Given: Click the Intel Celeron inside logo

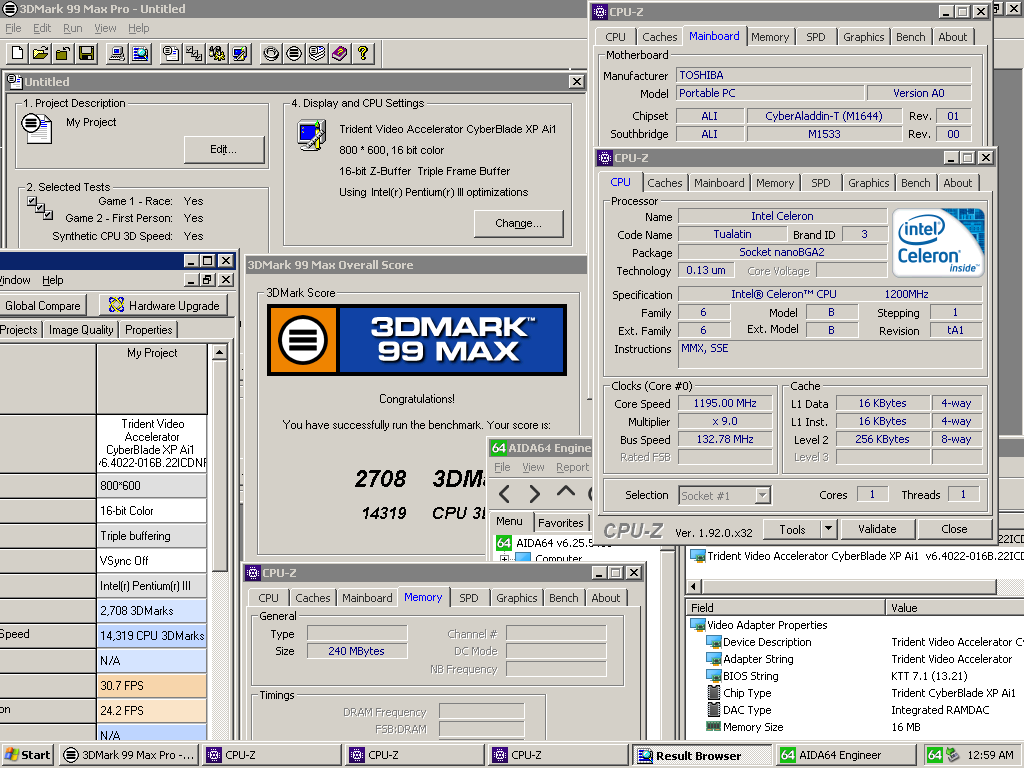Looking at the screenshot, I should (938, 242).
